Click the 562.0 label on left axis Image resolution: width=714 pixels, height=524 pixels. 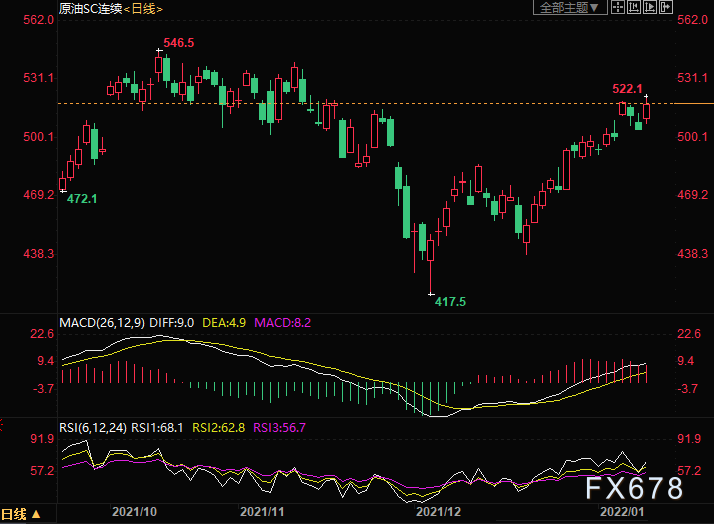pos(39,20)
